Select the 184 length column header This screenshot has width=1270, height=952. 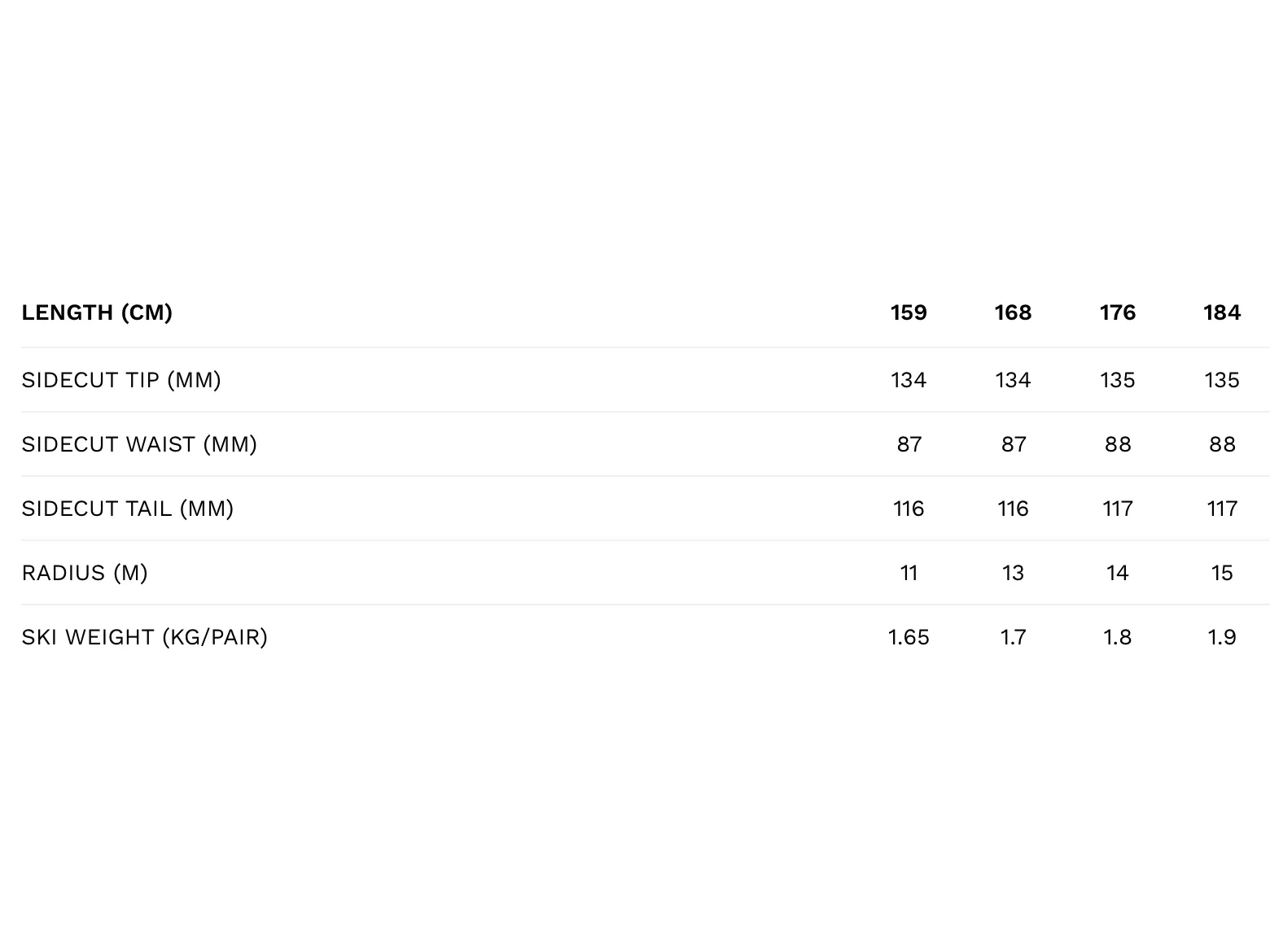1222,312
